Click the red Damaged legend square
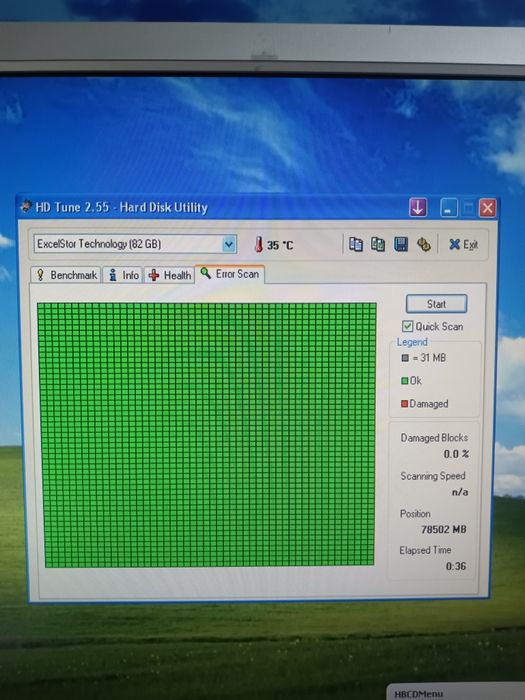 pos(404,404)
